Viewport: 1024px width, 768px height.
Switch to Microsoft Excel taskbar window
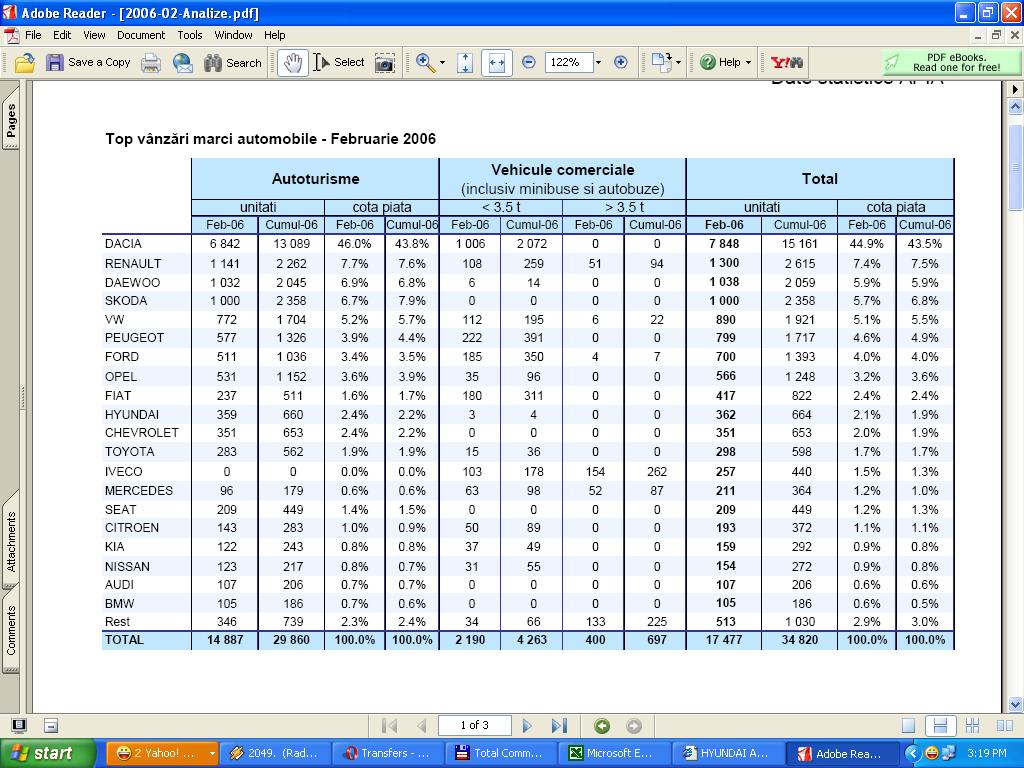point(614,753)
